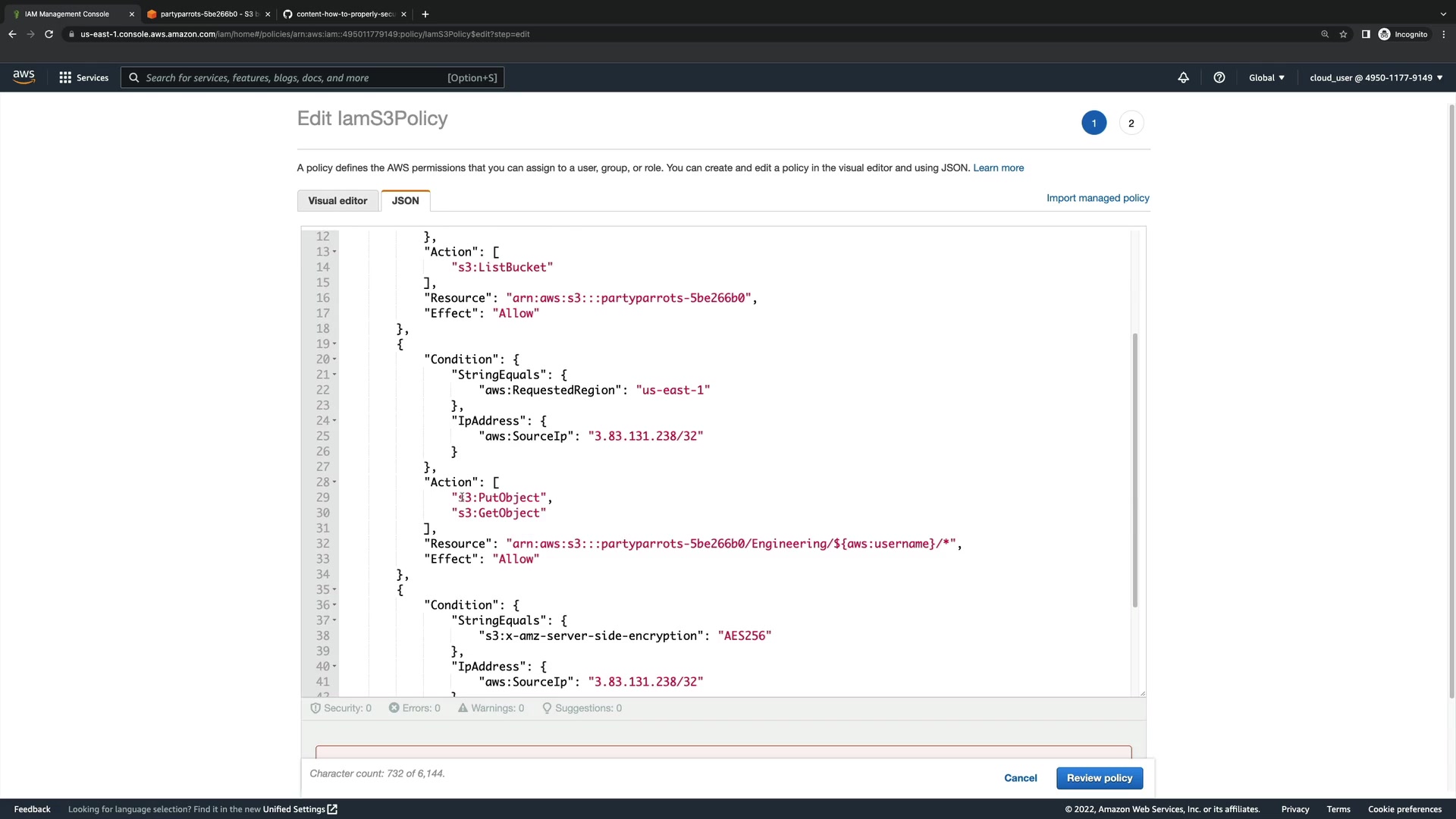Collapse the code fold arrow at line 13

pyautogui.click(x=334, y=252)
